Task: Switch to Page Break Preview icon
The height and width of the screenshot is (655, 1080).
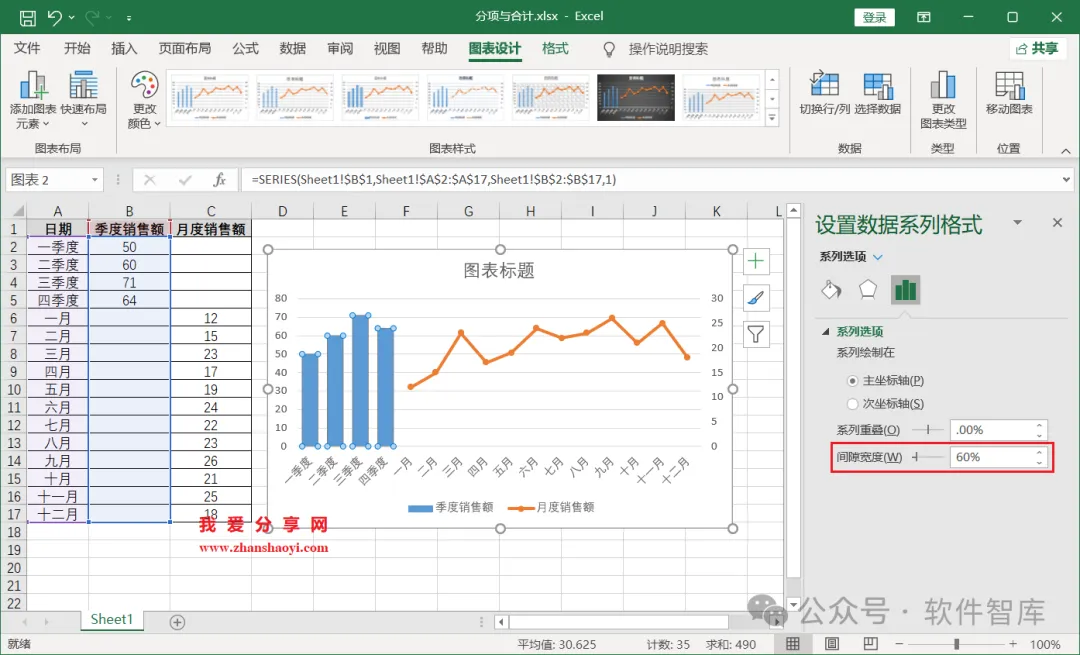Action: point(871,644)
